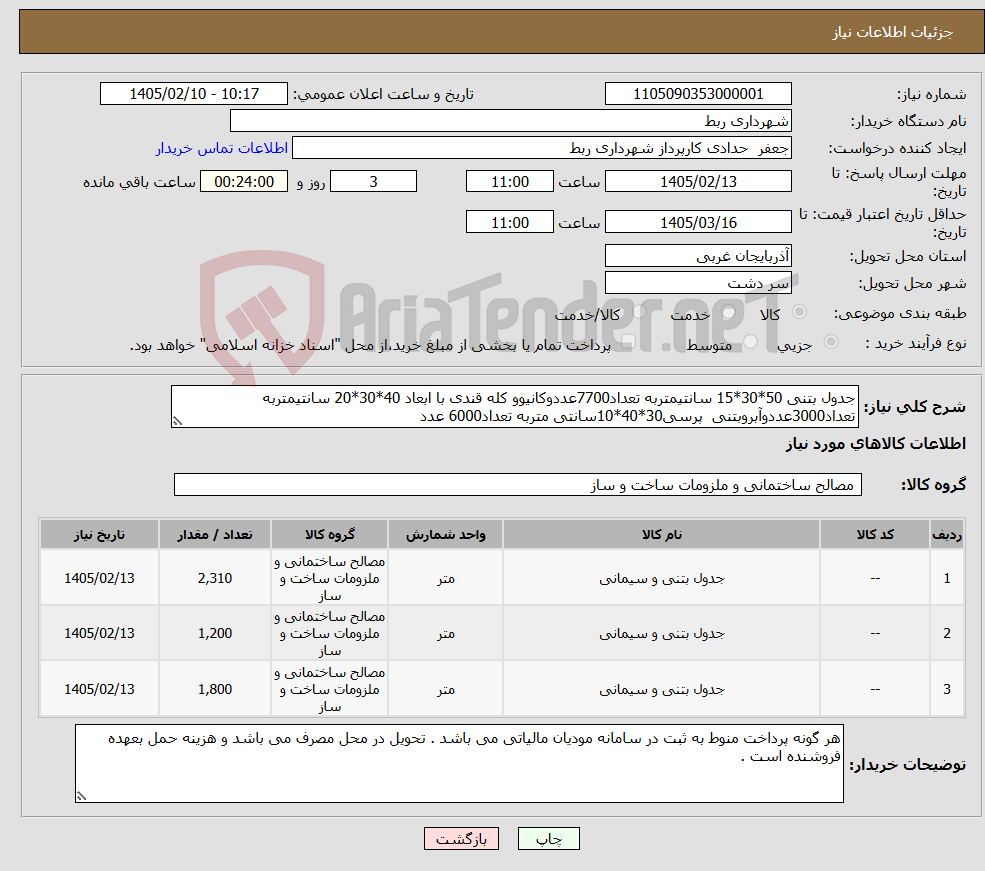Click the resize handle of buyer notes textarea
The height and width of the screenshot is (871, 985).
point(81,796)
